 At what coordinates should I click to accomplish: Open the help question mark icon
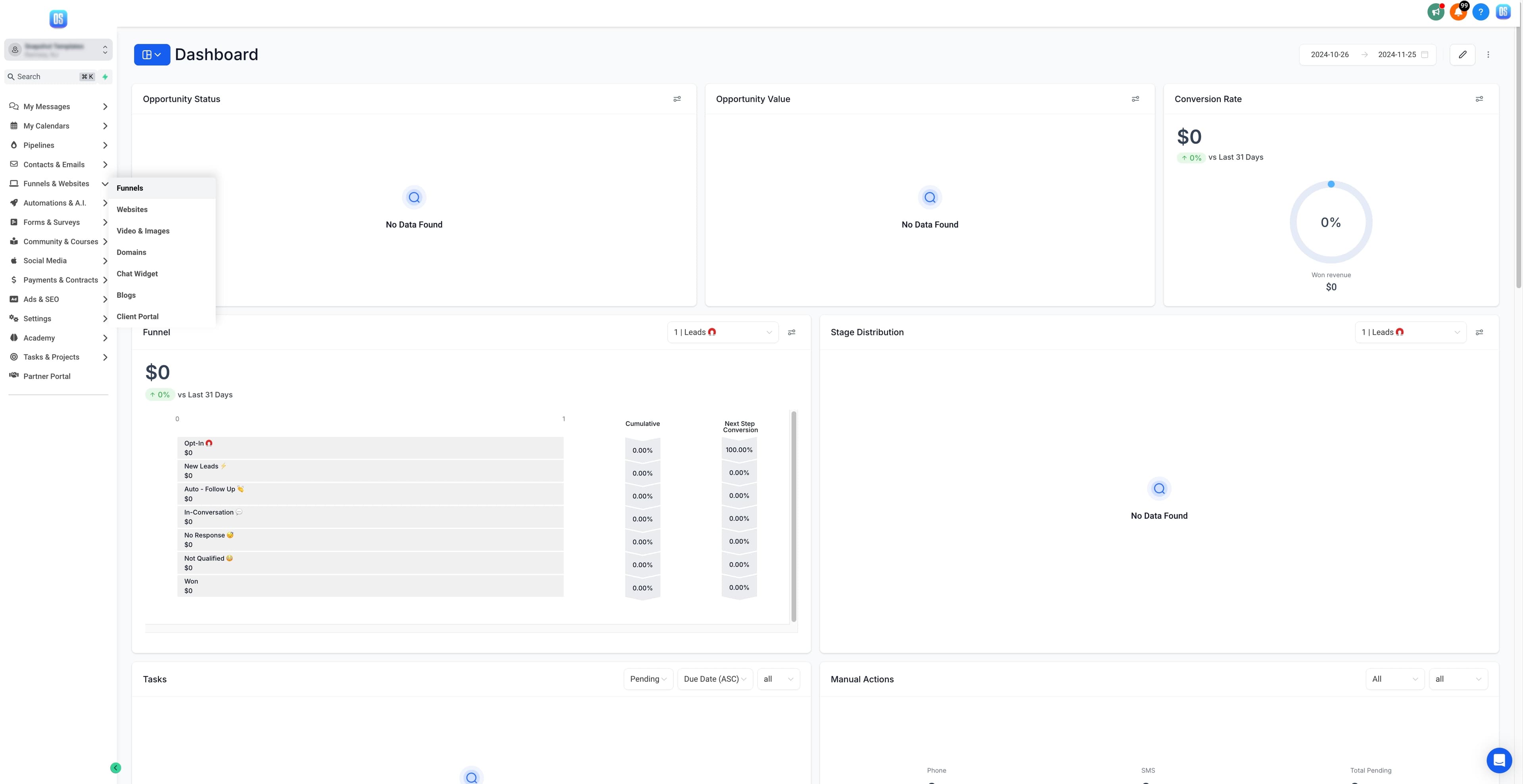pyautogui.click(x=1481, y=12)
